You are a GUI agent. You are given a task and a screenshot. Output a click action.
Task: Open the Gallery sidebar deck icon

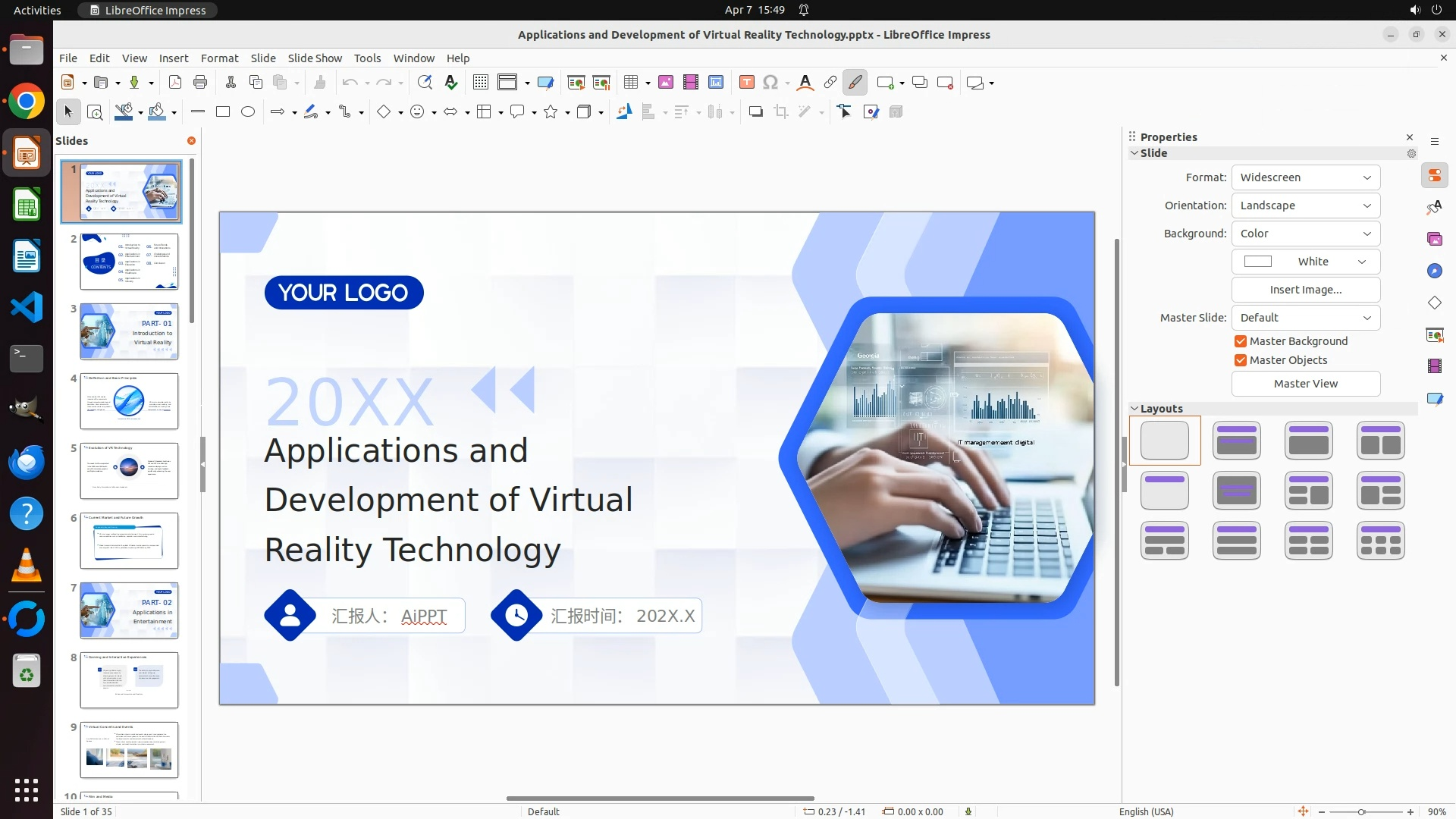pos(1434,240)
